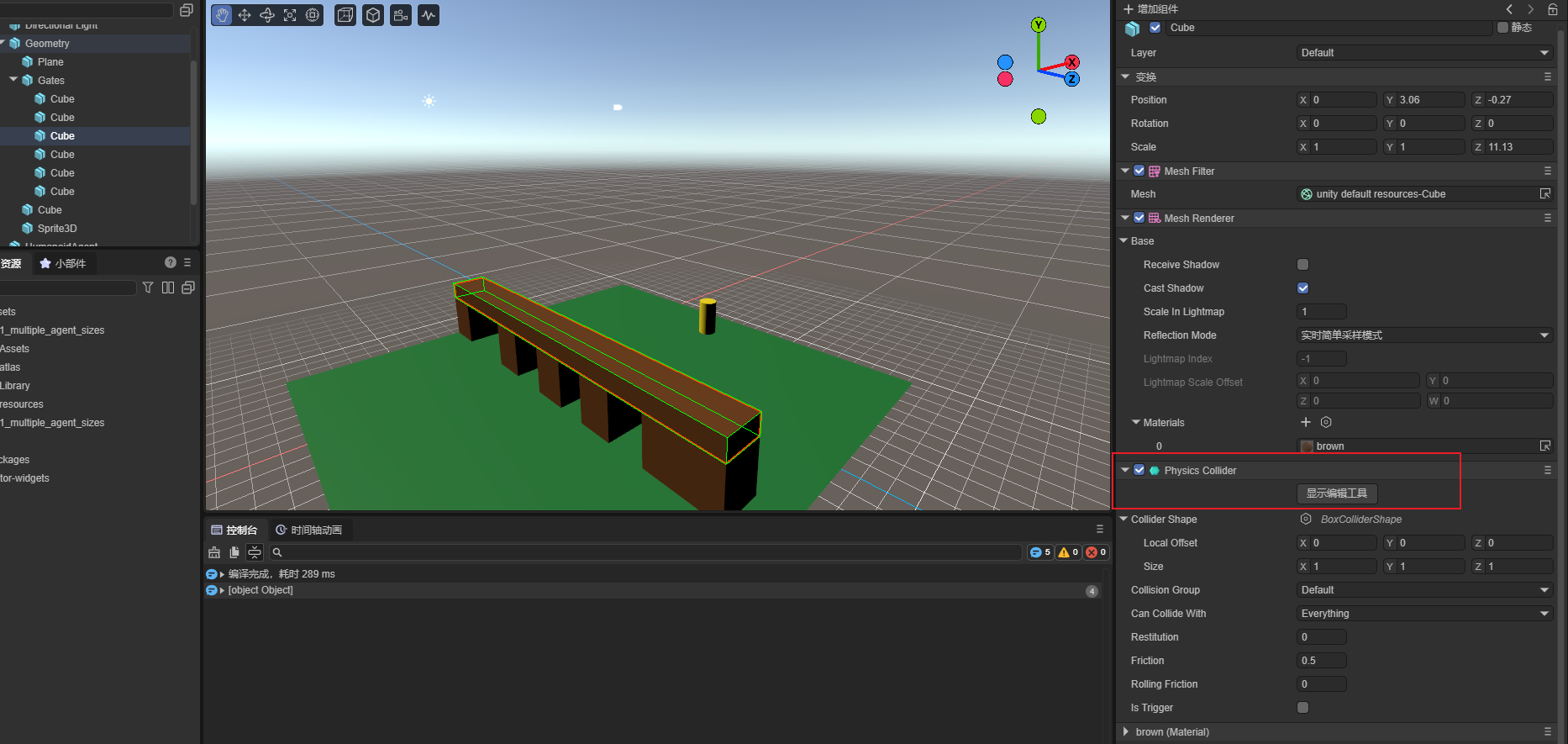The width and height of the screenshot is (1568, 744).
Task: Click the brown material color swatch
Action: (1307, 446)
